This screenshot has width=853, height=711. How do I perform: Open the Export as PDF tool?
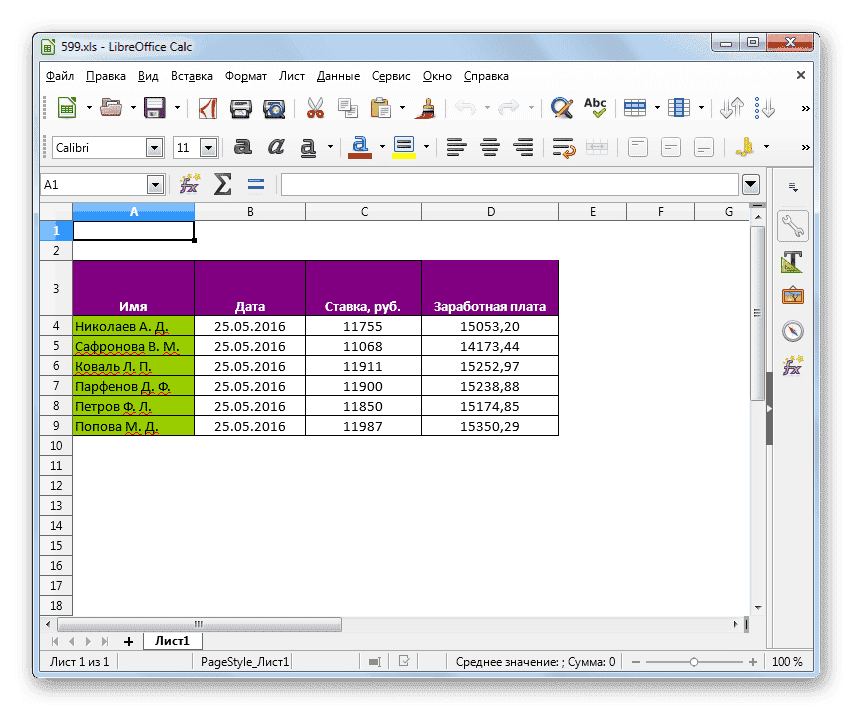point(206,108)
